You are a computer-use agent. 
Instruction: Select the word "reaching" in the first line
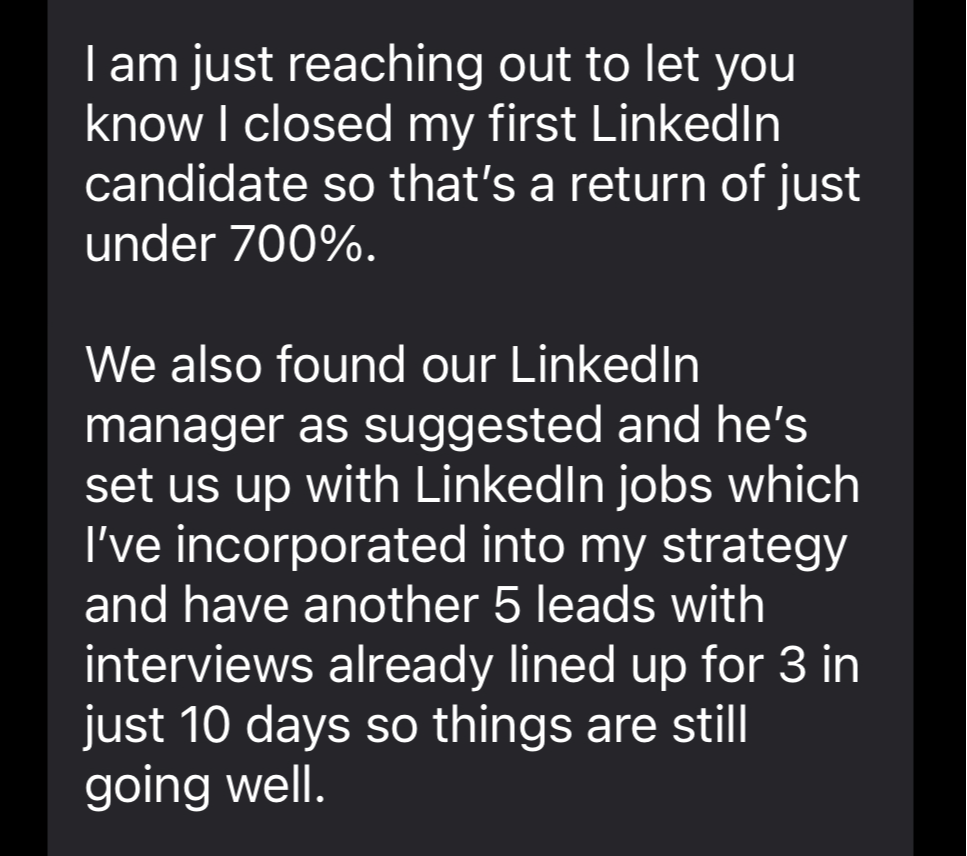coord(385,65)
